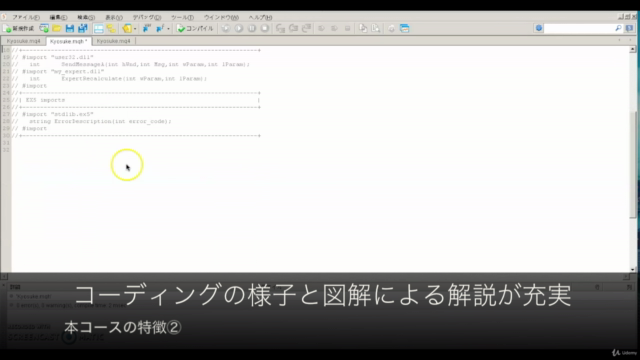
Task: Switch to the Kyosuke.mqh tab
Action: [x=69, y=41]
